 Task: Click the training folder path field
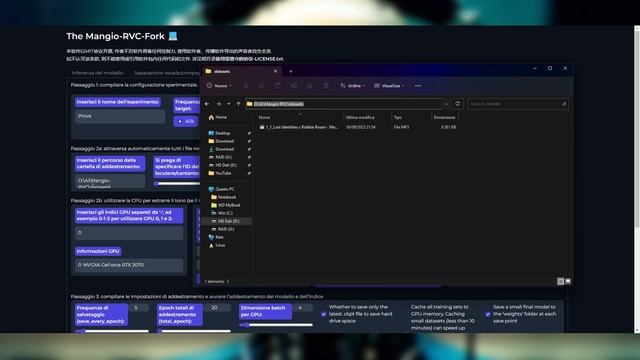coord(110,182)
